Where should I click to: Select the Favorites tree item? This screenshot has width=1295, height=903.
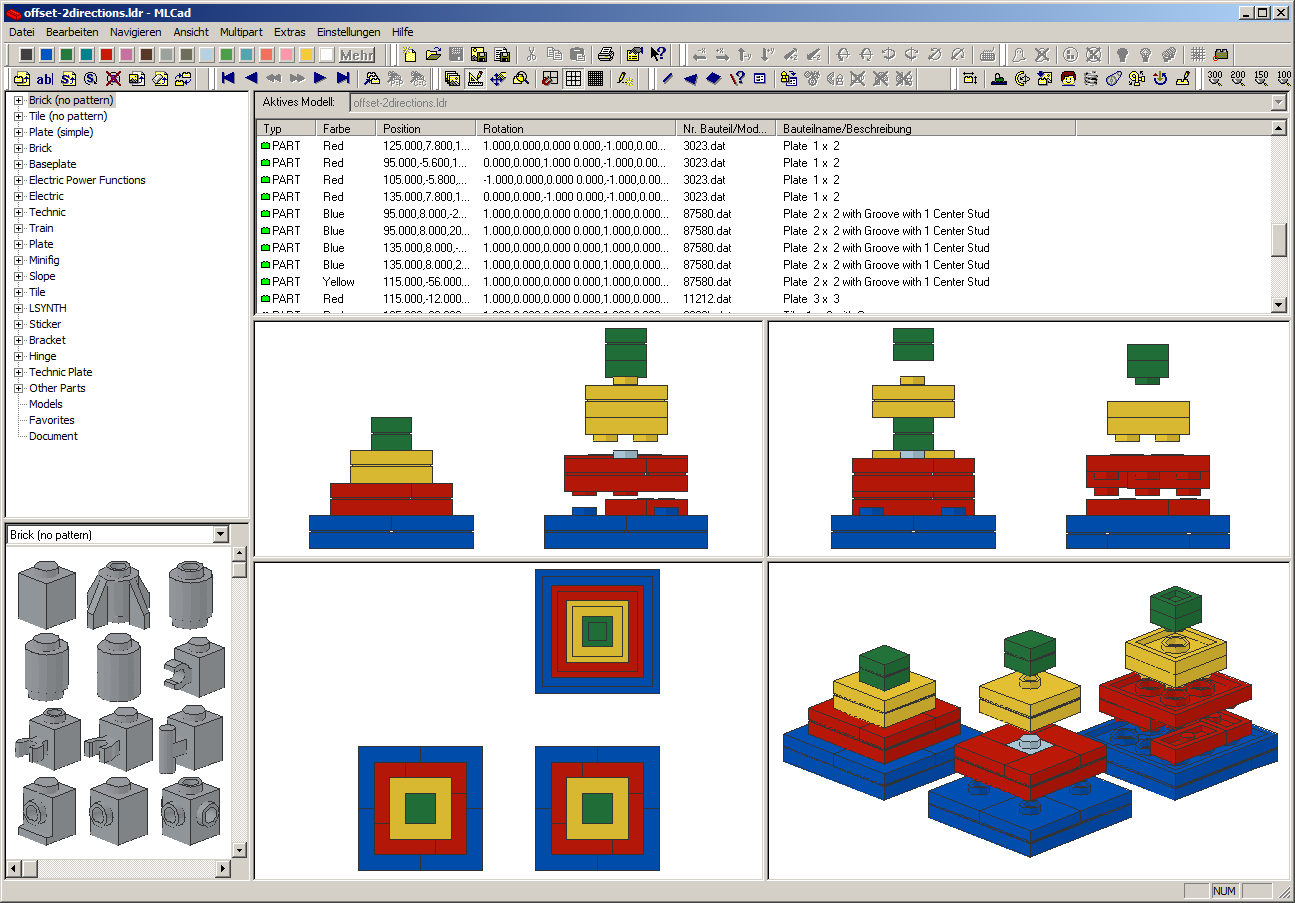coord(51,420)
